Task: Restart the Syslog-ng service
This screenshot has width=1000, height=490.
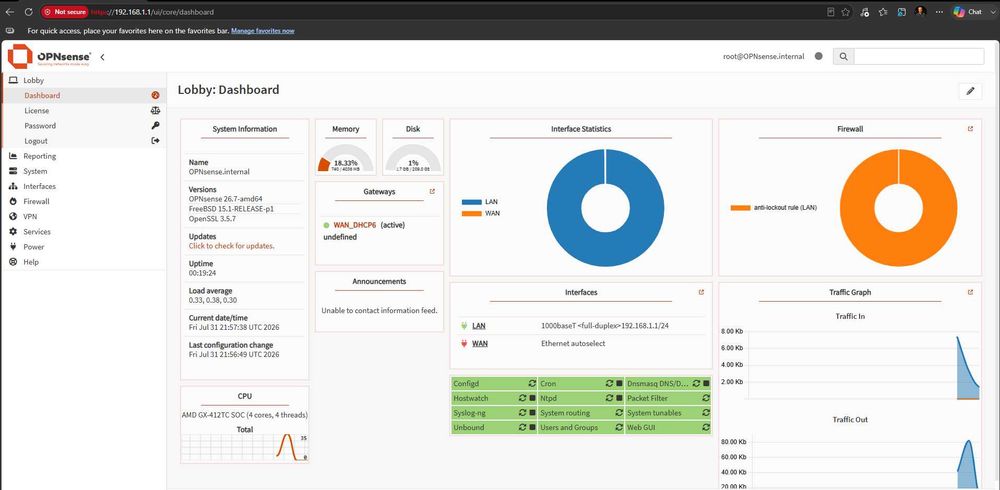Action: pyautogui.click(x=523, y=413)
